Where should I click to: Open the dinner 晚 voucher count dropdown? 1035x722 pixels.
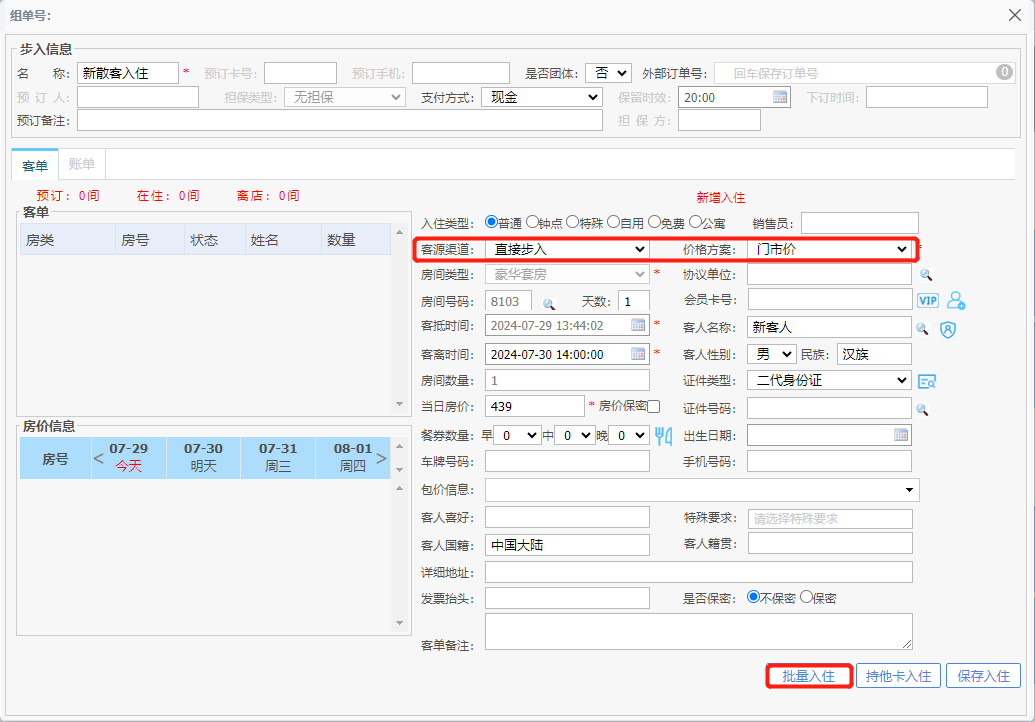629,436
